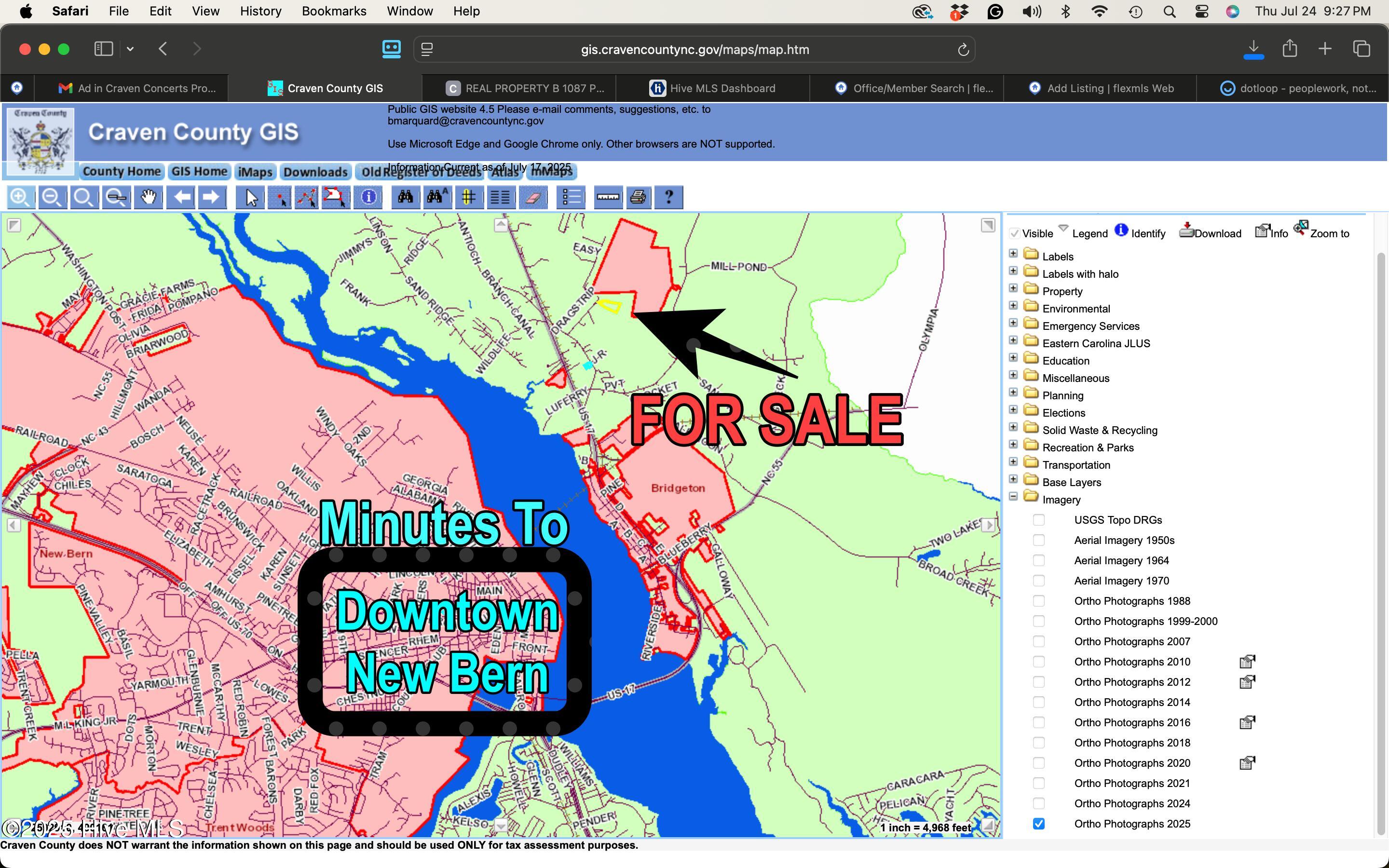Expand the Labels folder
This screenshot has width=1389, height=868.
point(1013,253)
